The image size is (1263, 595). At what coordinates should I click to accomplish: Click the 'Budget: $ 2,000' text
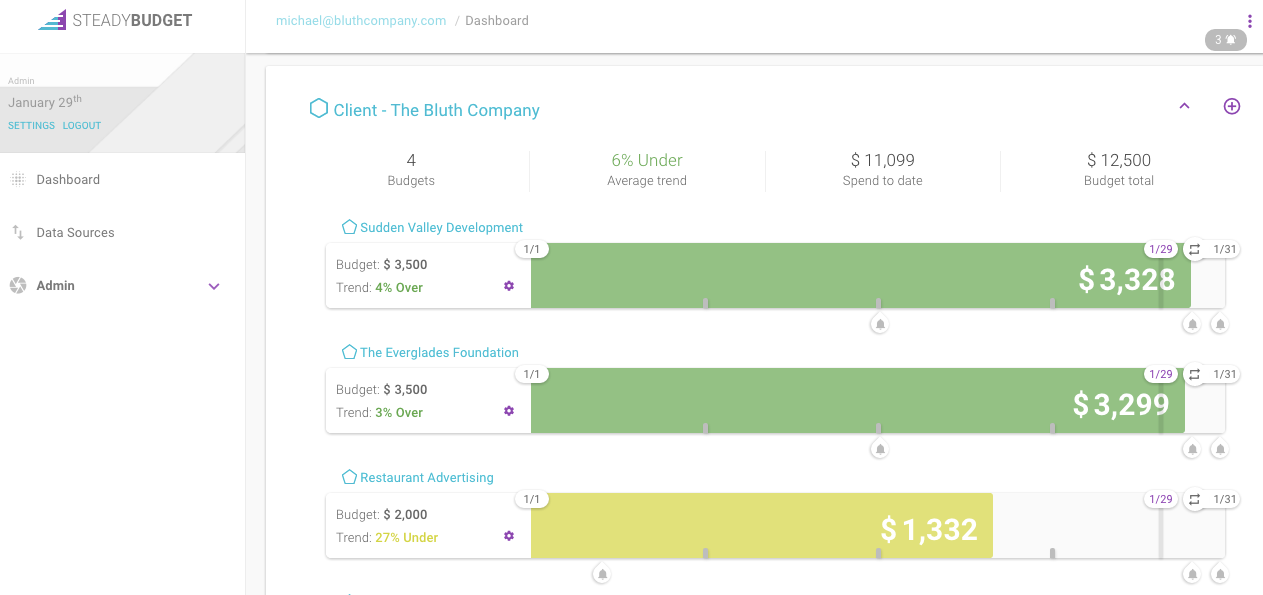(382, 514)
